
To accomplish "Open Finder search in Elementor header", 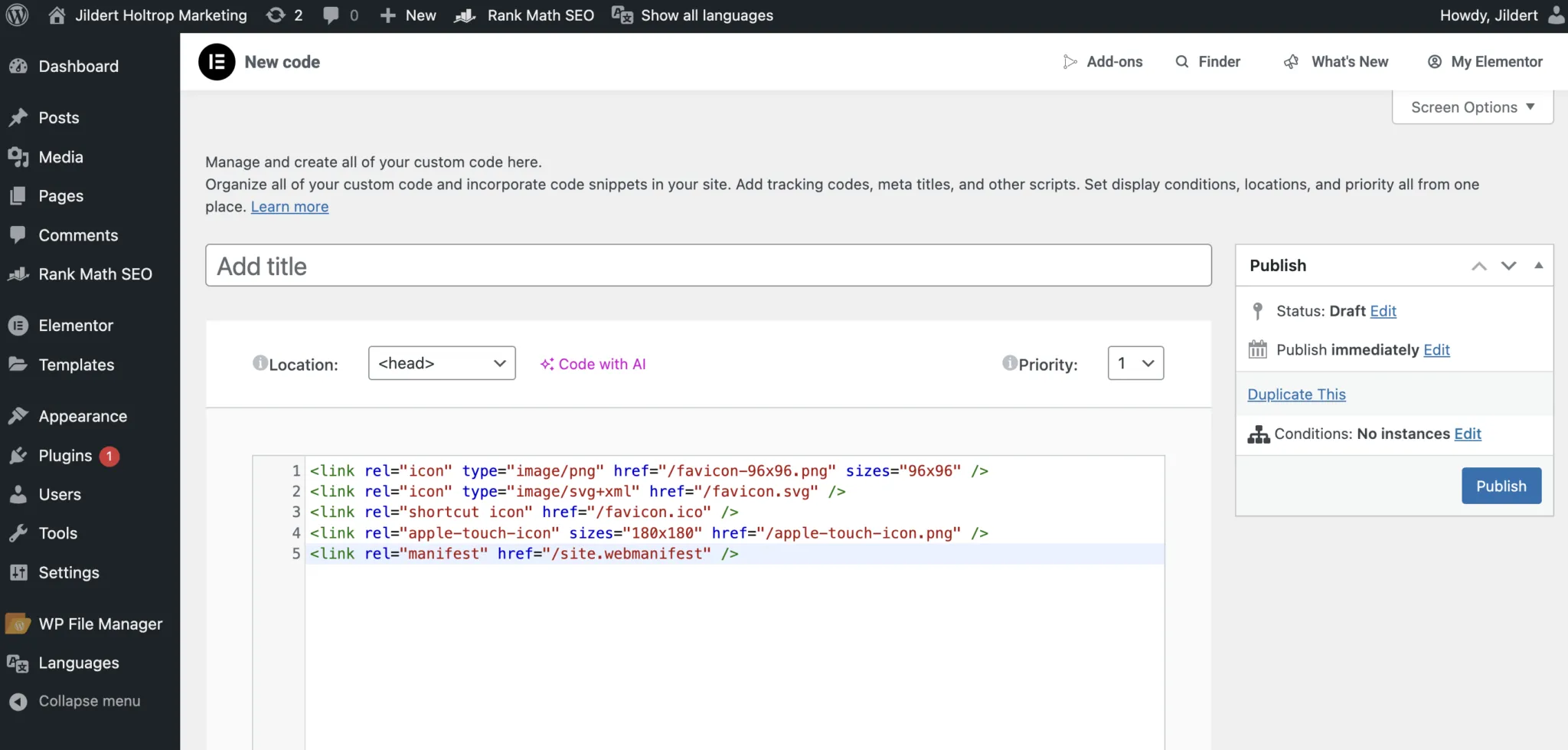I will pyautogui.click(x=1207, y=61).
